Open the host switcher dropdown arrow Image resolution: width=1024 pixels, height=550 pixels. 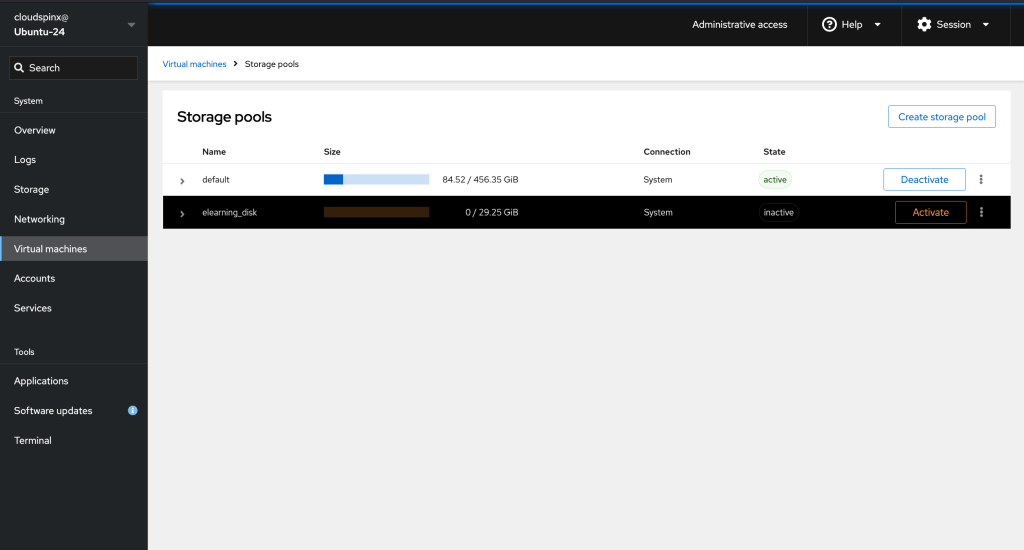pos(131,25)
